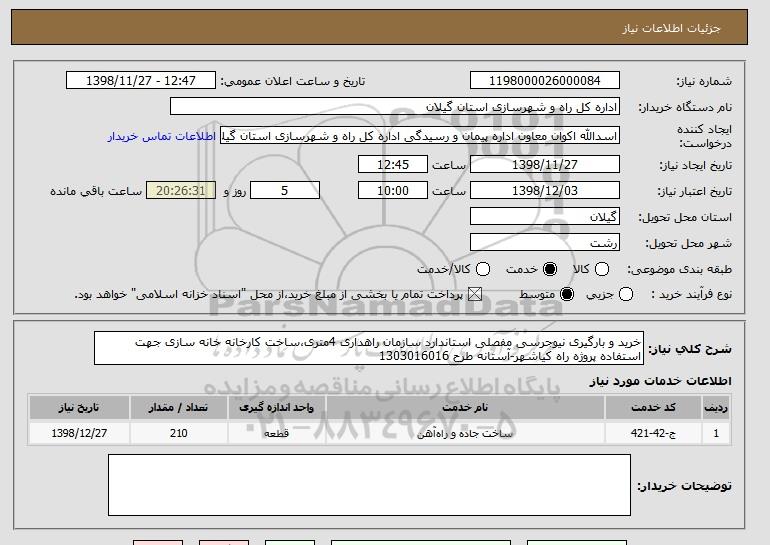The image size is (770, 545).
Task: Click the اطلاعات خدمات مورد نیاز heading
Action: (x=660, y=381)
